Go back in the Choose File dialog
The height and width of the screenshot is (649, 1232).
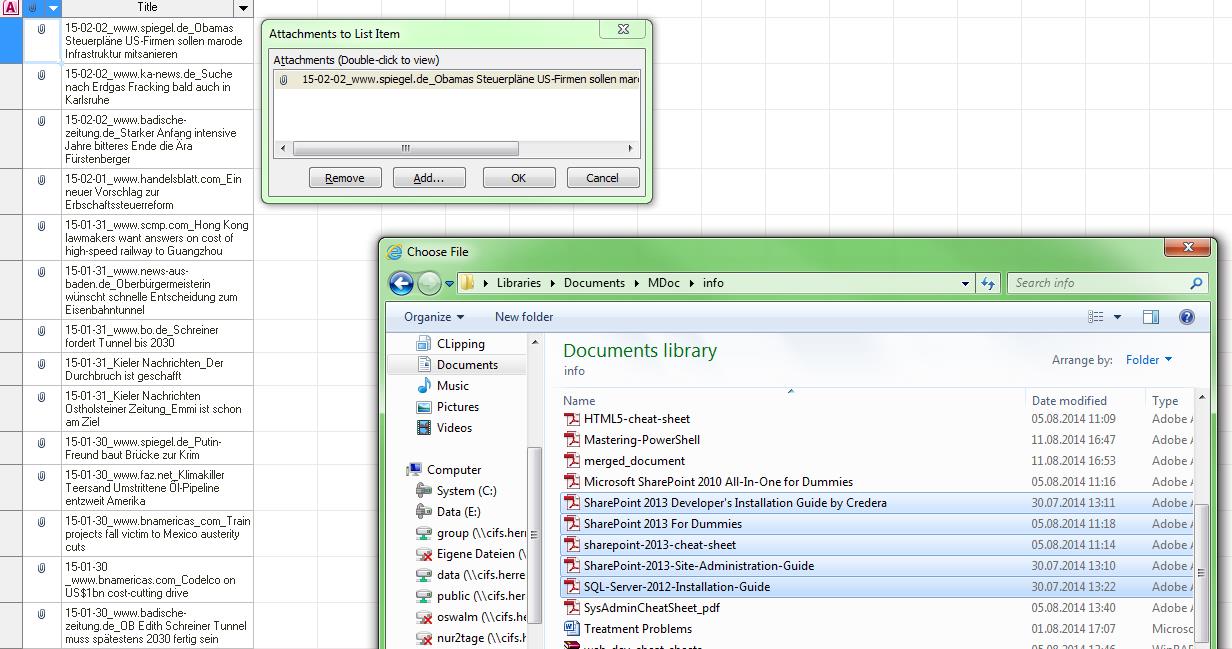[401, 283]
